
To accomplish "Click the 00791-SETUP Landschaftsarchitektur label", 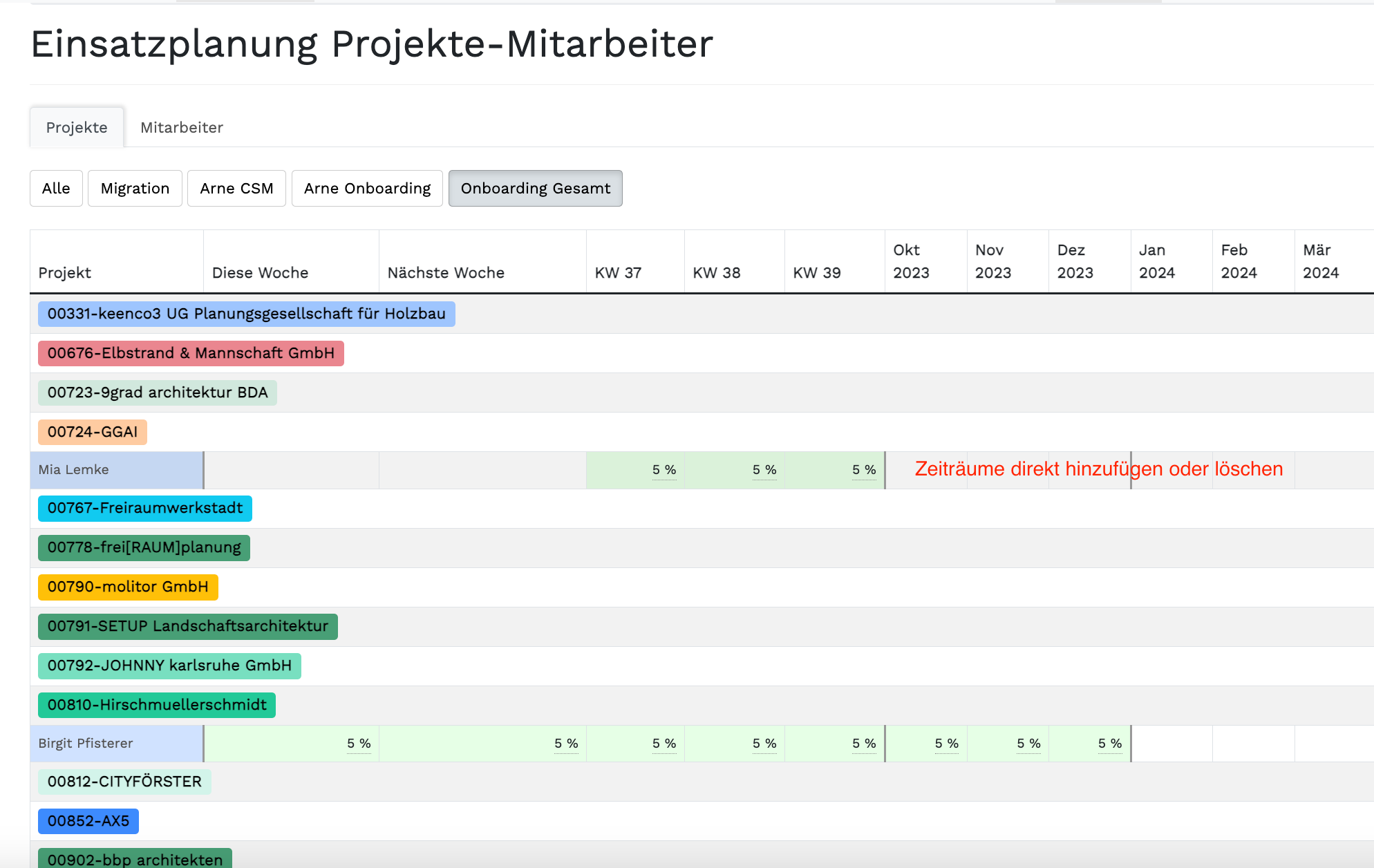I will [187, 626].
